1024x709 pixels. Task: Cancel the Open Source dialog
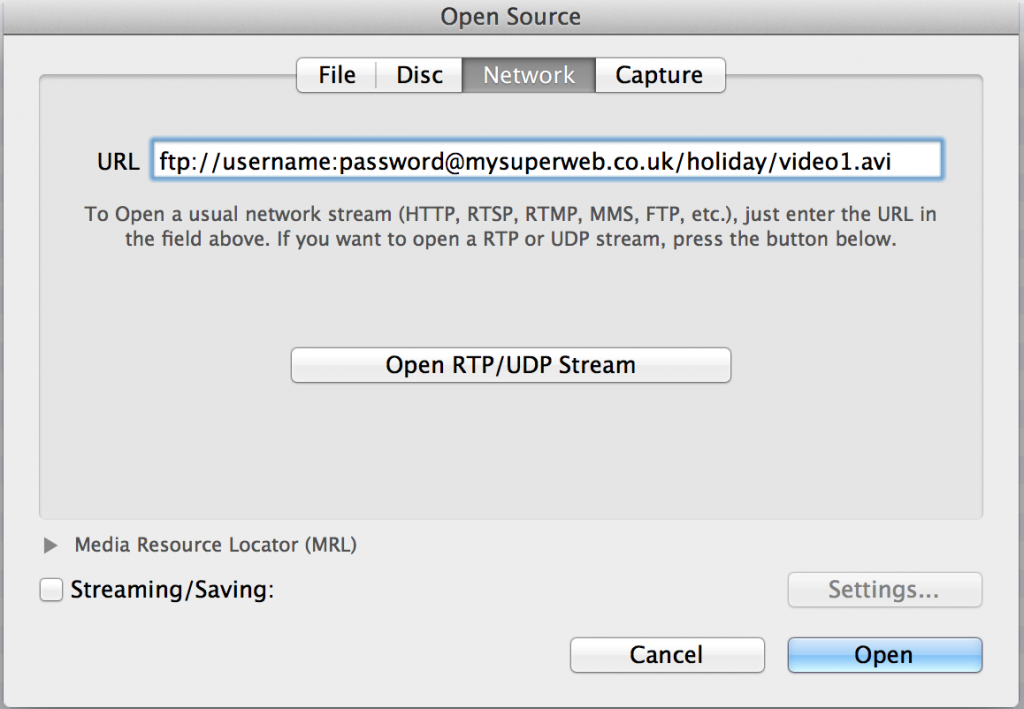pos(667,655)
